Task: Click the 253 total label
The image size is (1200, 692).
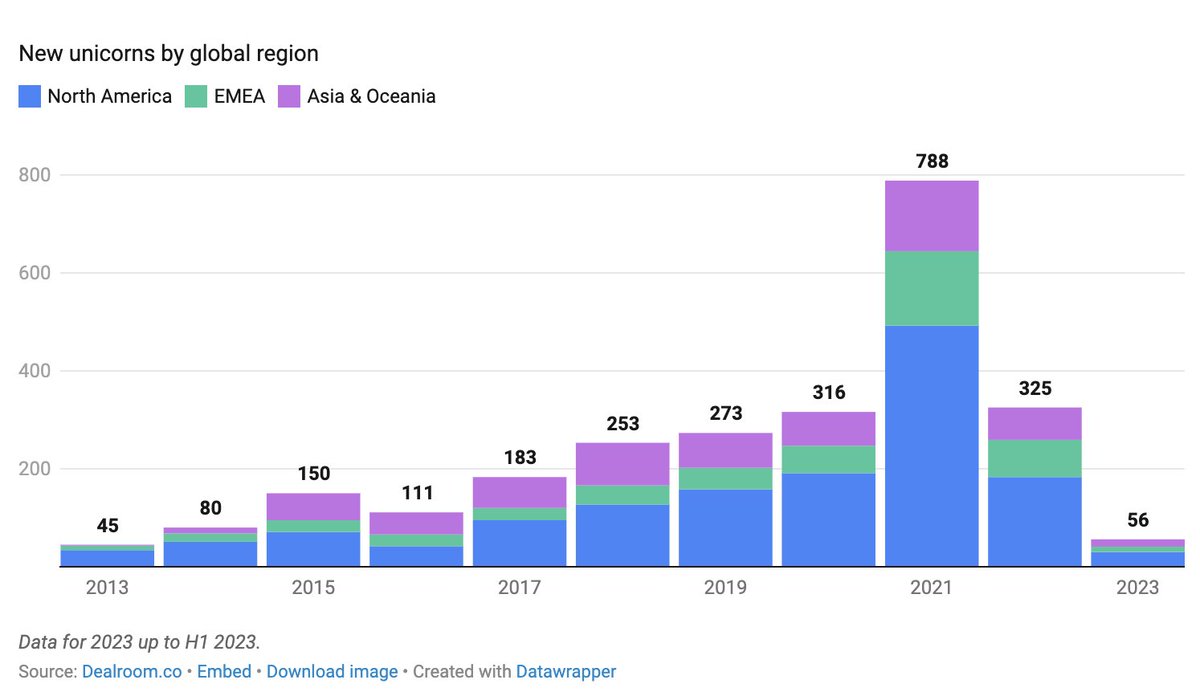Action: point(623,424)
